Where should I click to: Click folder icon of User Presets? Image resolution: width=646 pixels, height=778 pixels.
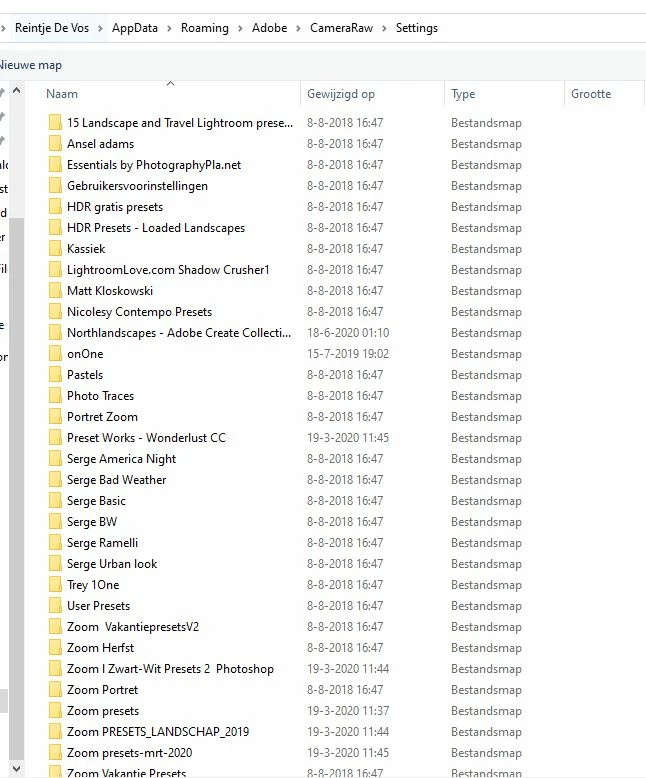[55, 606]
